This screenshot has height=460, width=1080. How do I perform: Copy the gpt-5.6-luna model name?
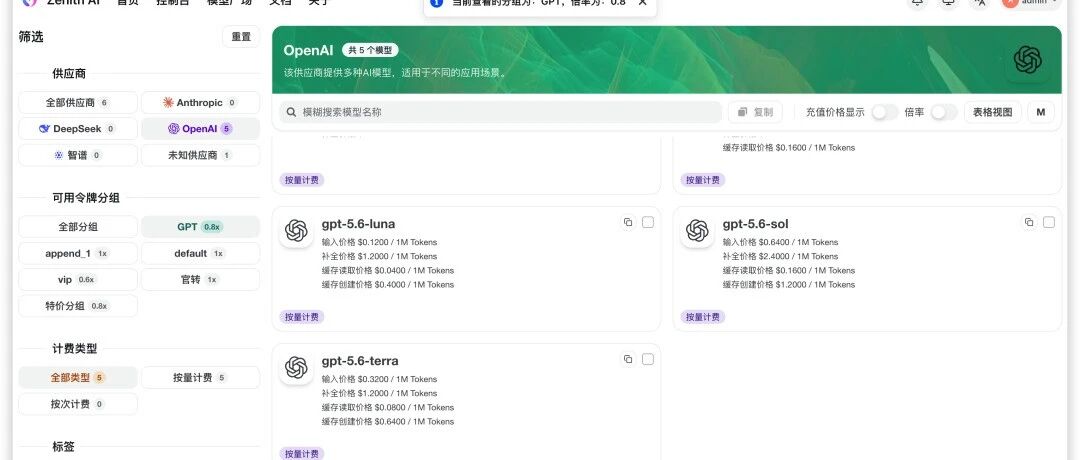[627, 222]
